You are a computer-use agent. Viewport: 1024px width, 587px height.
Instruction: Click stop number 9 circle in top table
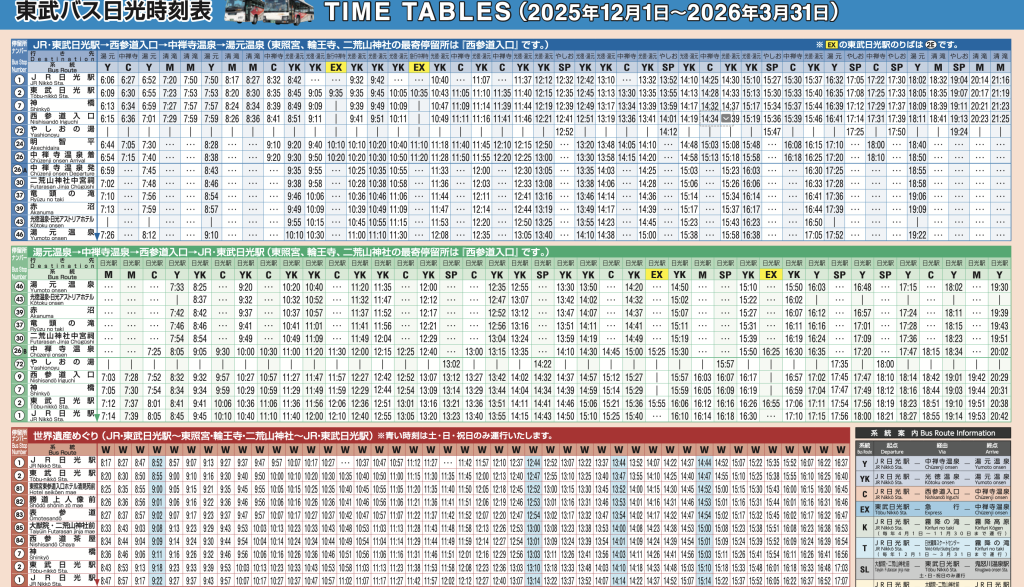coord(20,118)
